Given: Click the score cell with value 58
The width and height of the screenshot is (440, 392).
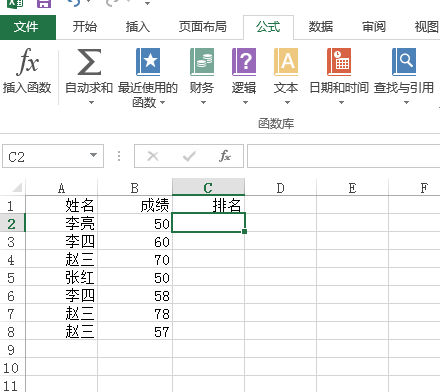Looking at the screenshot, I should pos(135,295).
